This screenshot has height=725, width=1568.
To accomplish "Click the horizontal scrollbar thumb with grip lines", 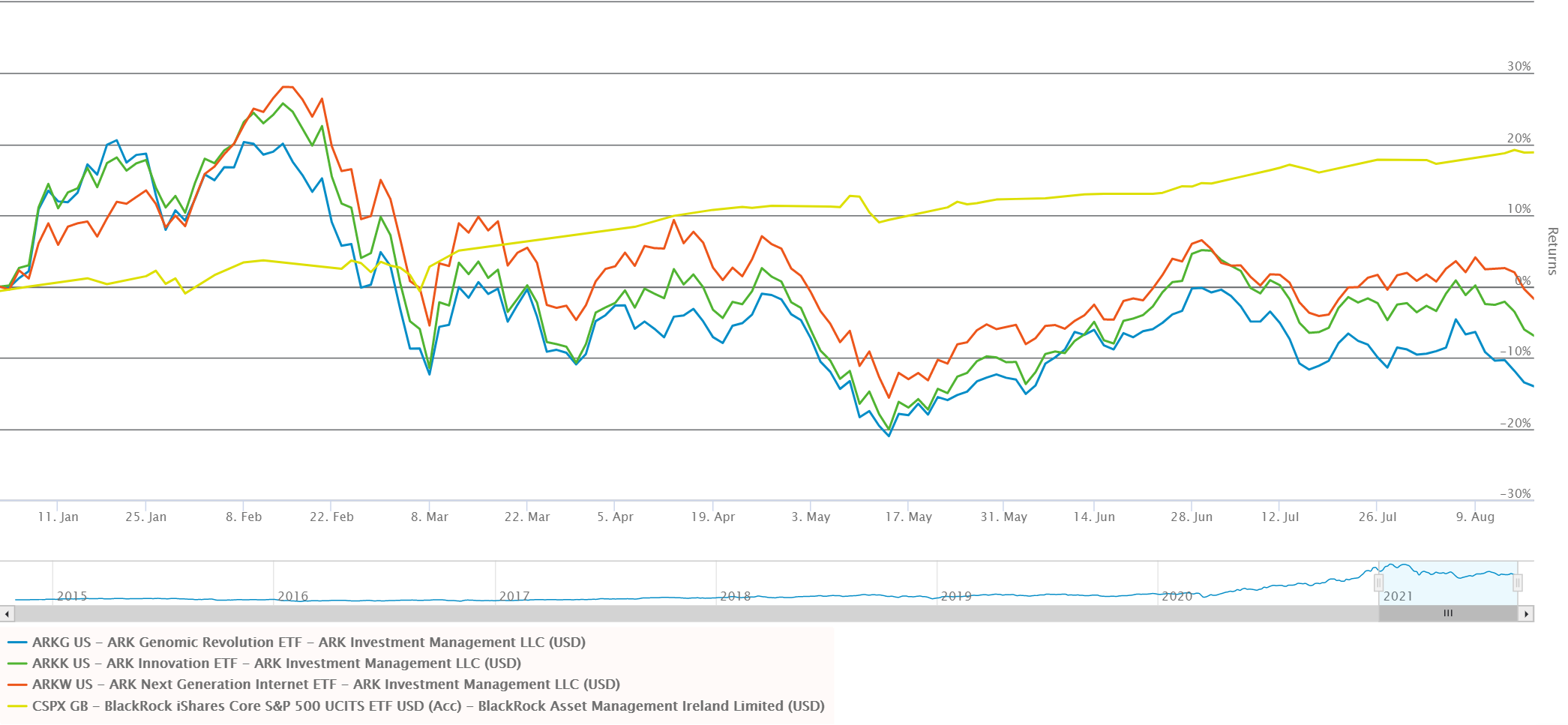I will 1448,614.
